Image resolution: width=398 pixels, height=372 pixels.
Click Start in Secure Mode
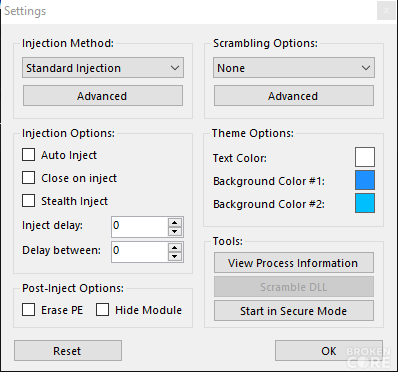[x=294, y=311]
